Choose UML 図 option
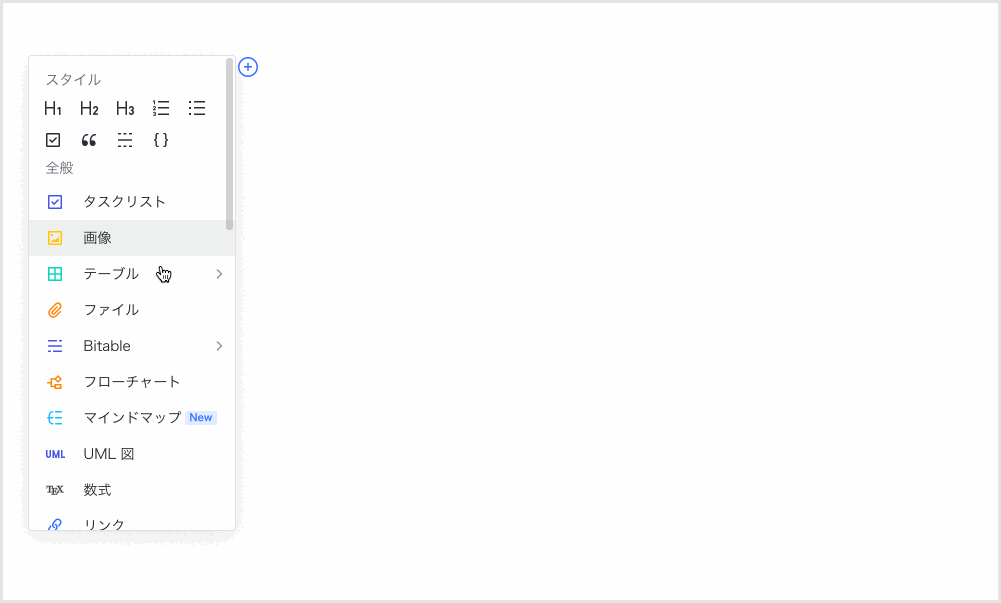Screen dimensions: 1001x603 [108, 454]
